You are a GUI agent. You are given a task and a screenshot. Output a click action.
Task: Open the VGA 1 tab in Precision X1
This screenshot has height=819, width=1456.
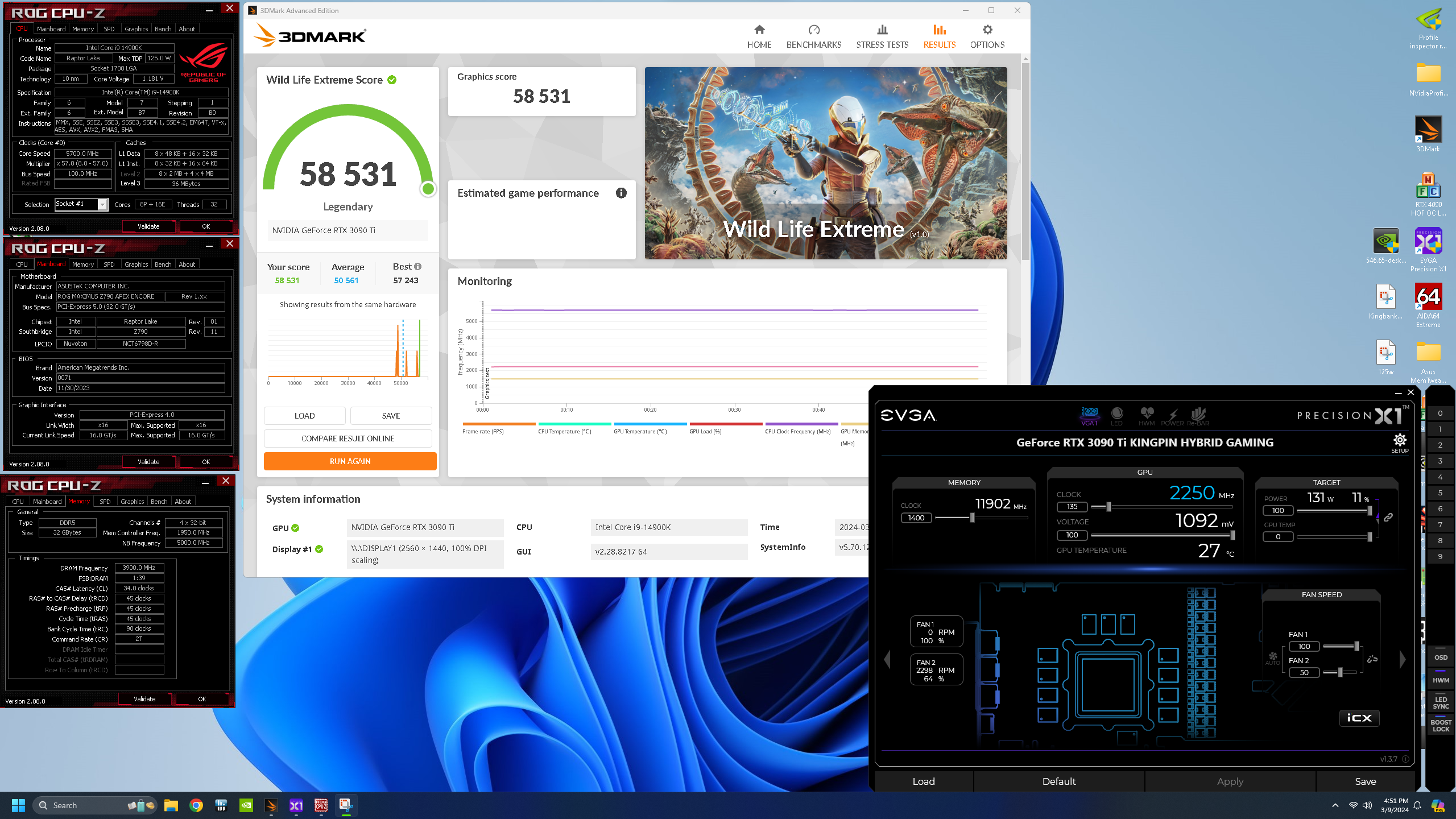point(1089,416)
